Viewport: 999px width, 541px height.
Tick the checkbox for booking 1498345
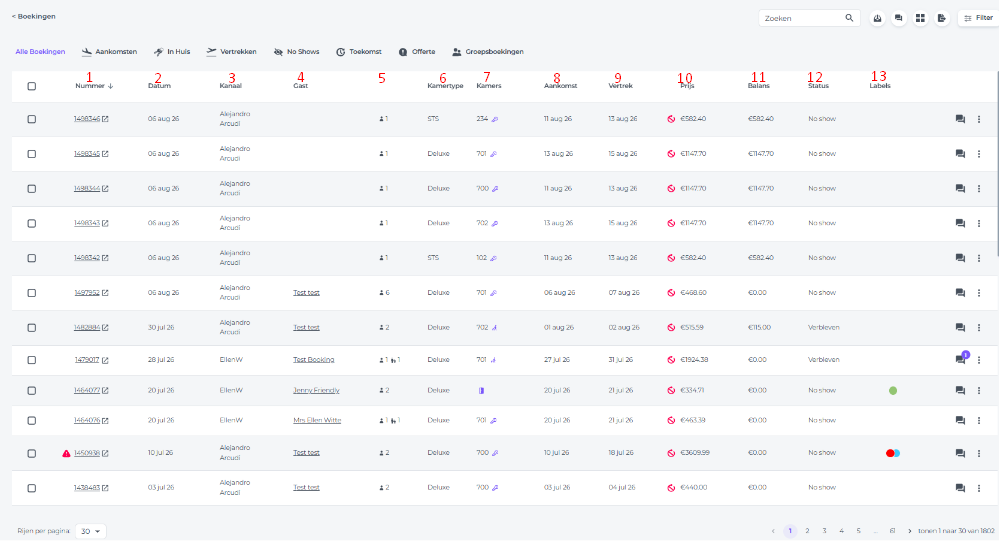tap(32, 154)
